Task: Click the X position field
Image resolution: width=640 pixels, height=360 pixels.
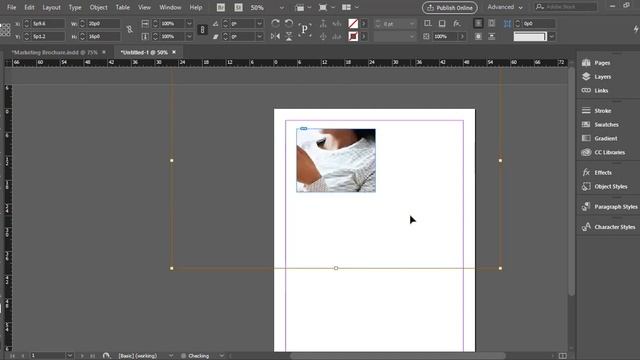Action: (48, 24)
